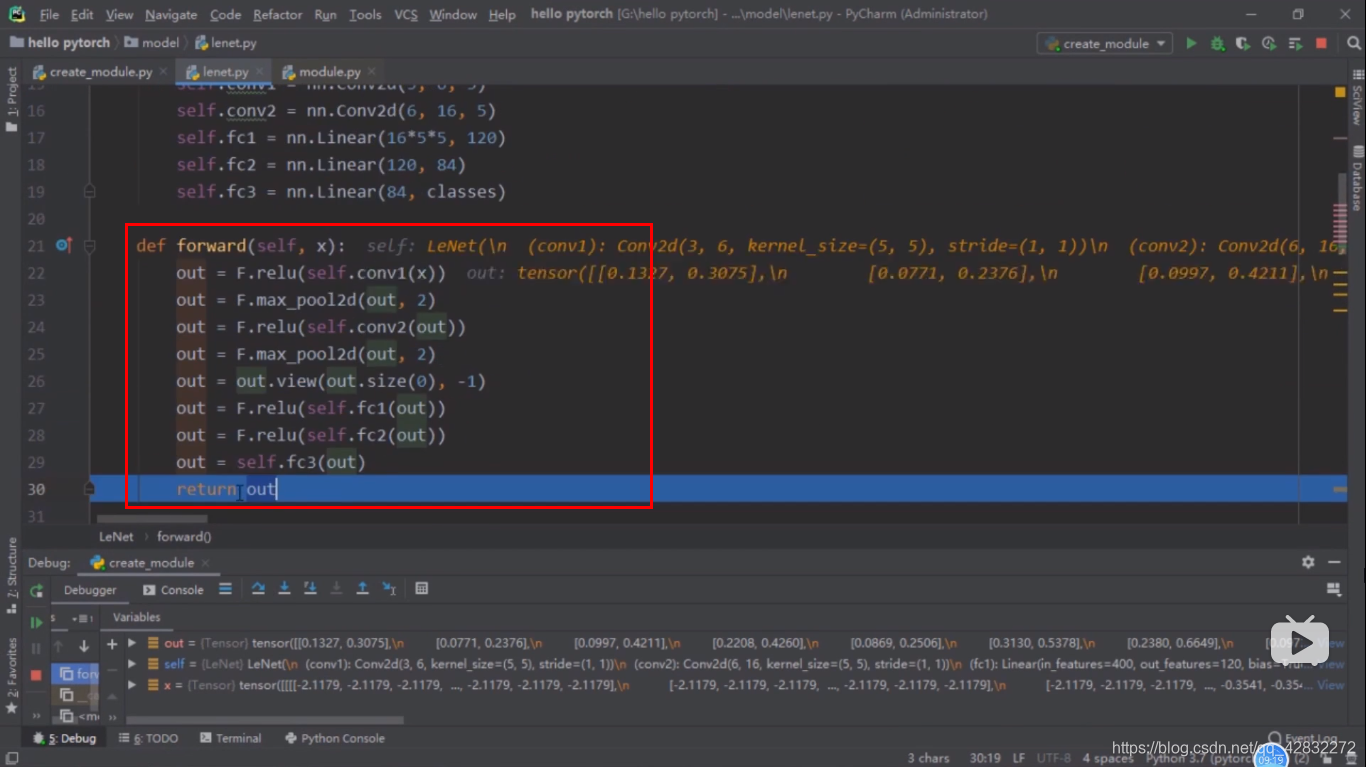Open the File menu
1366x767 pixels.
pos(49,15)
